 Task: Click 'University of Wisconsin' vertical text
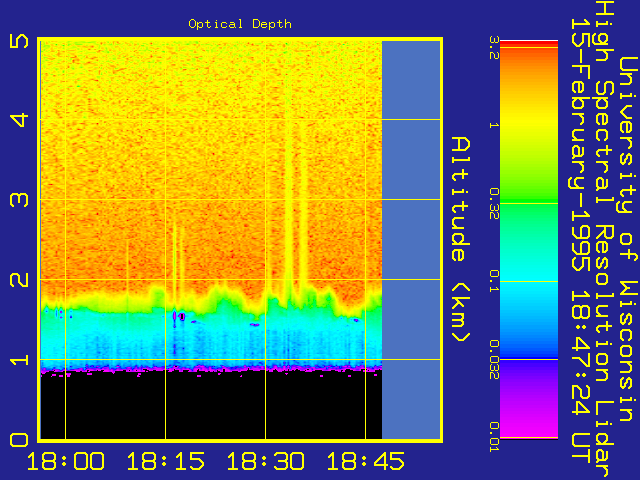point(629,240)
